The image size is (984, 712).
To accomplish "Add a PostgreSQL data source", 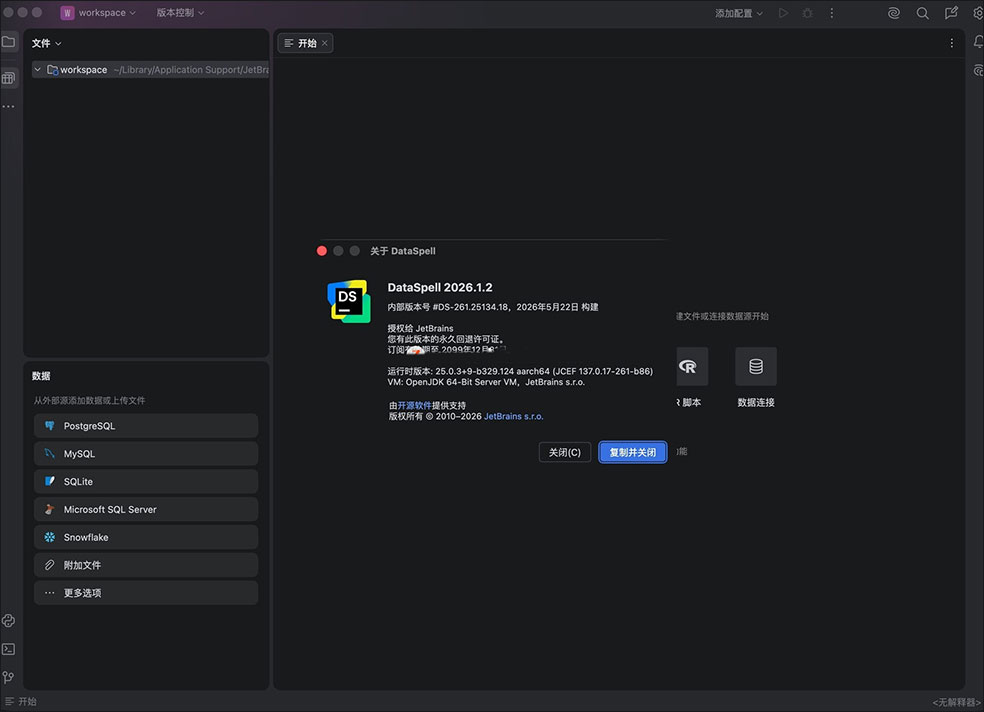I will pyautogui.click(x=146, y=426).
